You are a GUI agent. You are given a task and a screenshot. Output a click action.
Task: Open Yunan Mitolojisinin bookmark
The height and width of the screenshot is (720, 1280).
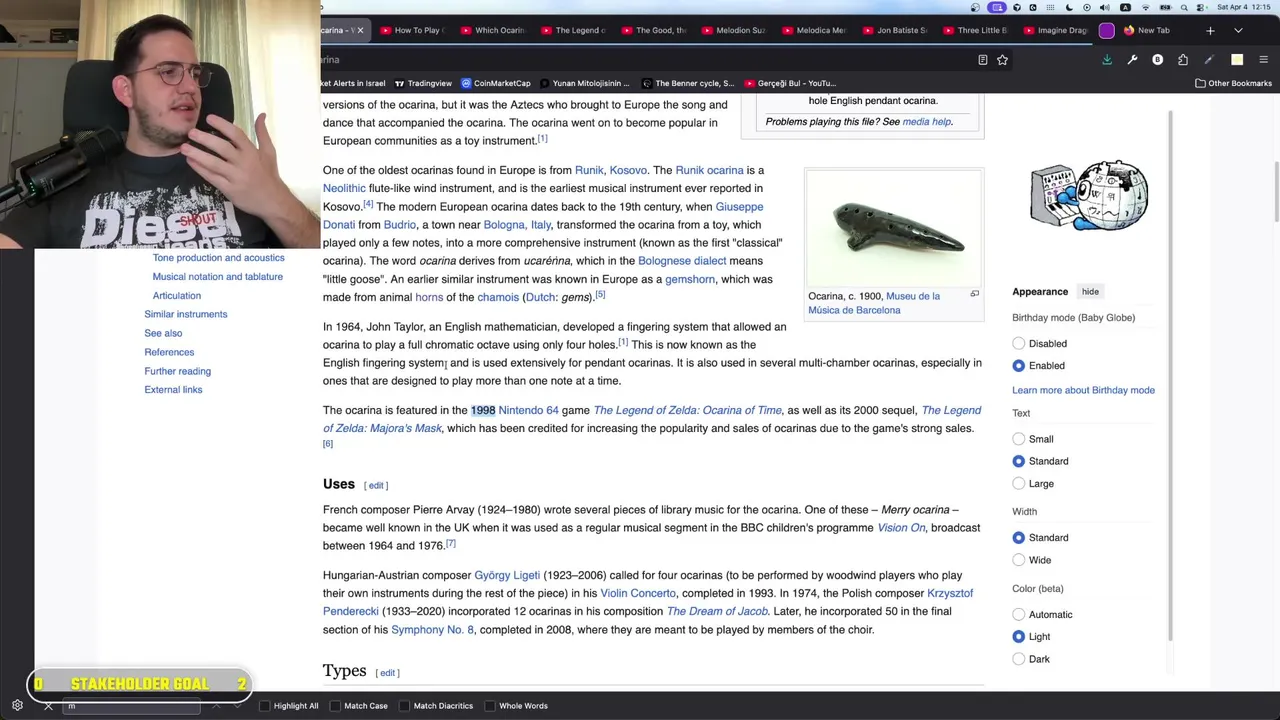point(584,83)
